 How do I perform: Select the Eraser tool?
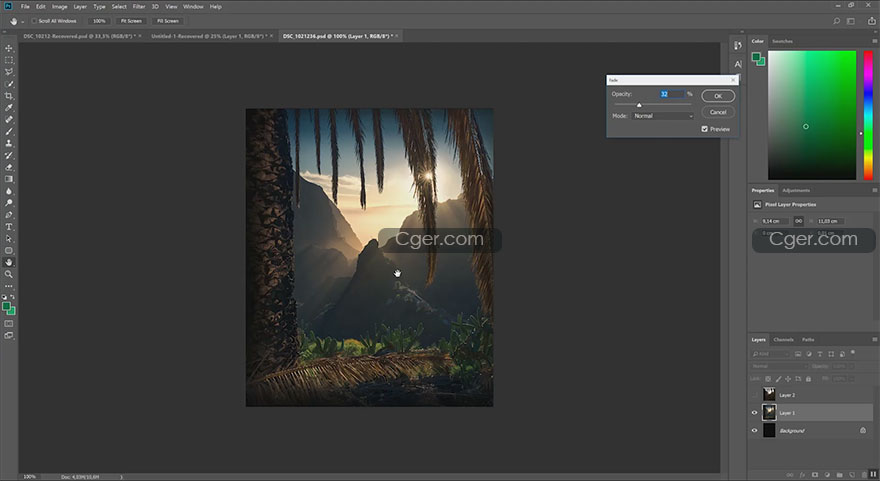[8, 167]
